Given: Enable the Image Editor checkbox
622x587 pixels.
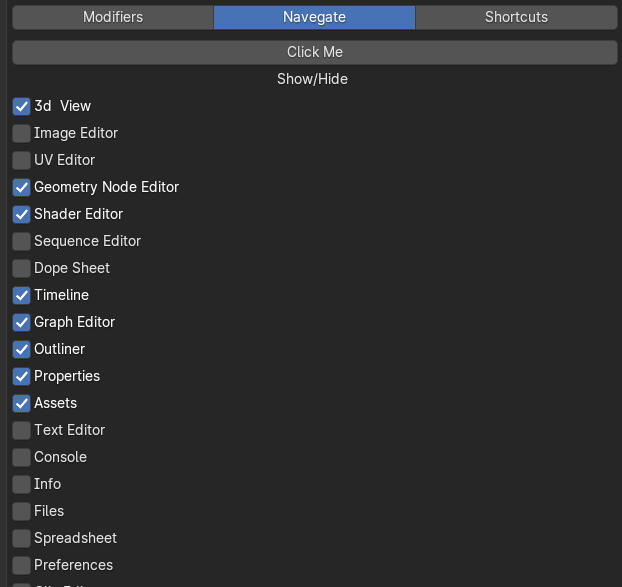Looking at the screenshot, I should (x=22, y=133).
